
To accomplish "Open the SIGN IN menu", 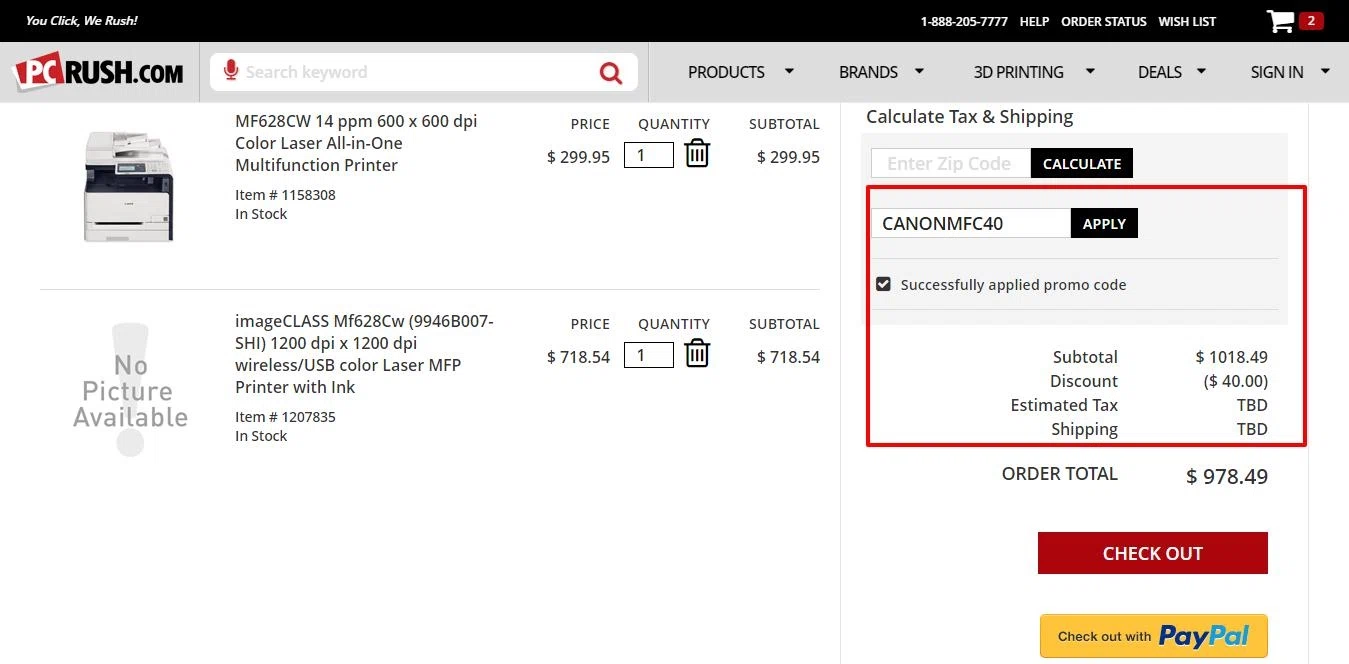I will pos(1277,72).
